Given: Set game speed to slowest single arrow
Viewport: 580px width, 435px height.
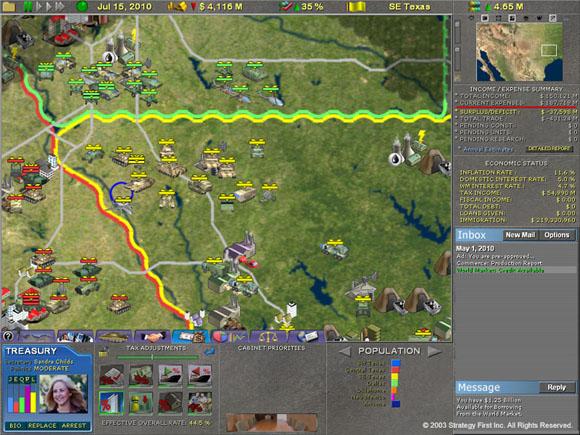Looking at the screenshot, I should coord(39,6).
